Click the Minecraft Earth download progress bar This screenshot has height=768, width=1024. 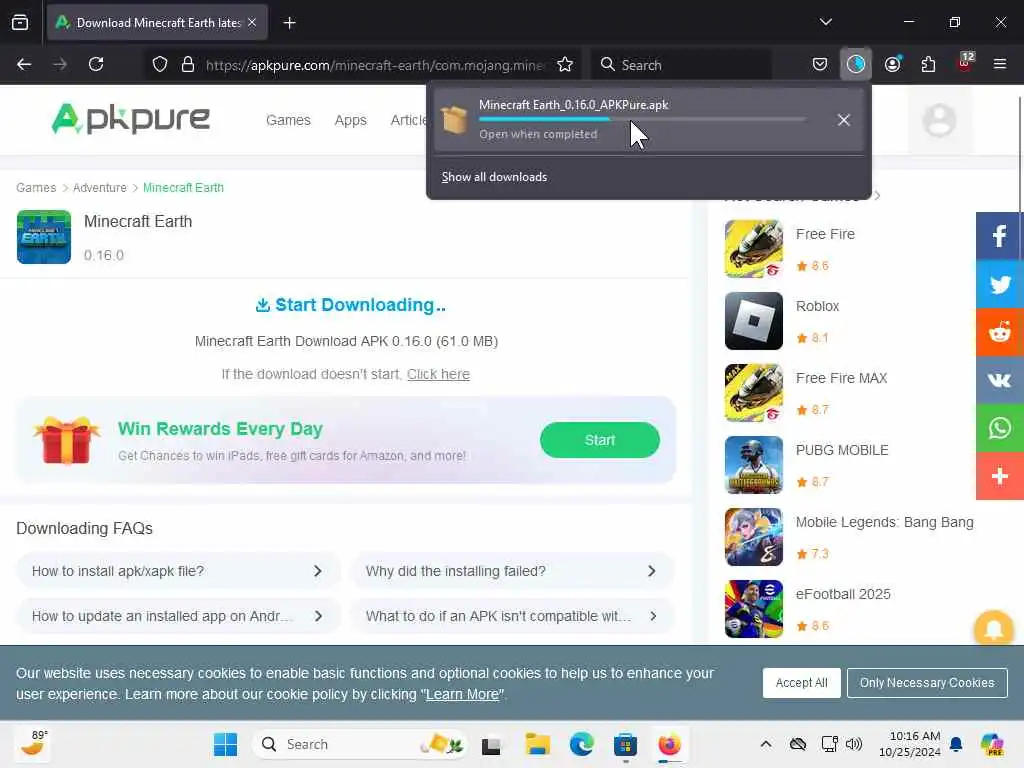tap(642, 119)
